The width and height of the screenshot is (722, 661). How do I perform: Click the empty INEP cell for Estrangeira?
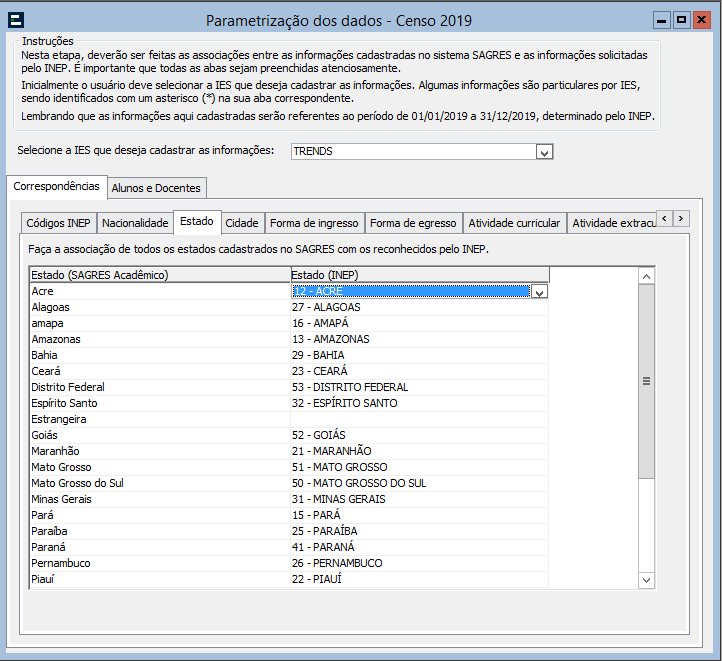[418, 419]
